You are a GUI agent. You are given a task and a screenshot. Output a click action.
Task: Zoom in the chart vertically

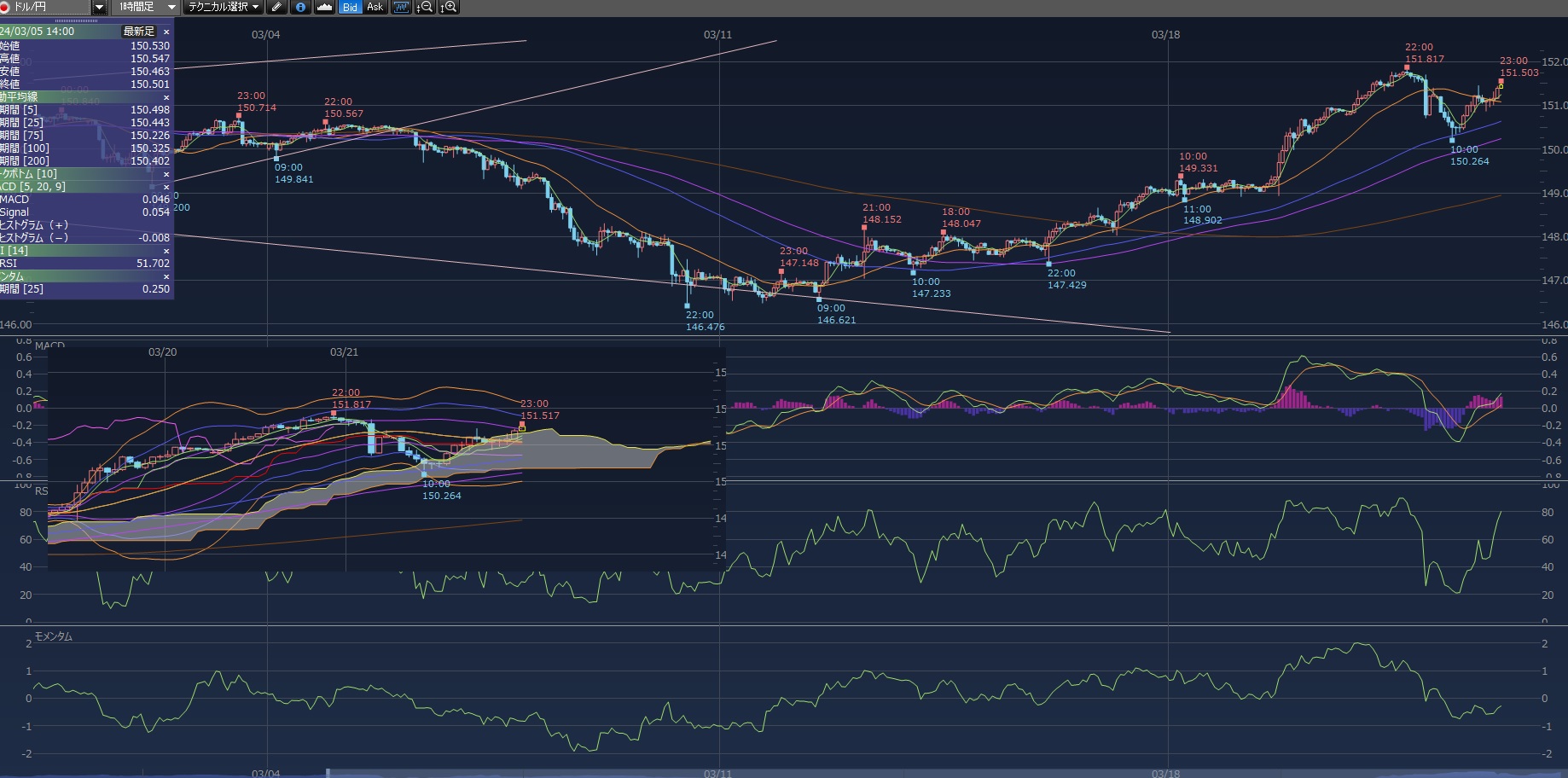pyautogui.click(x=449, y=7)
